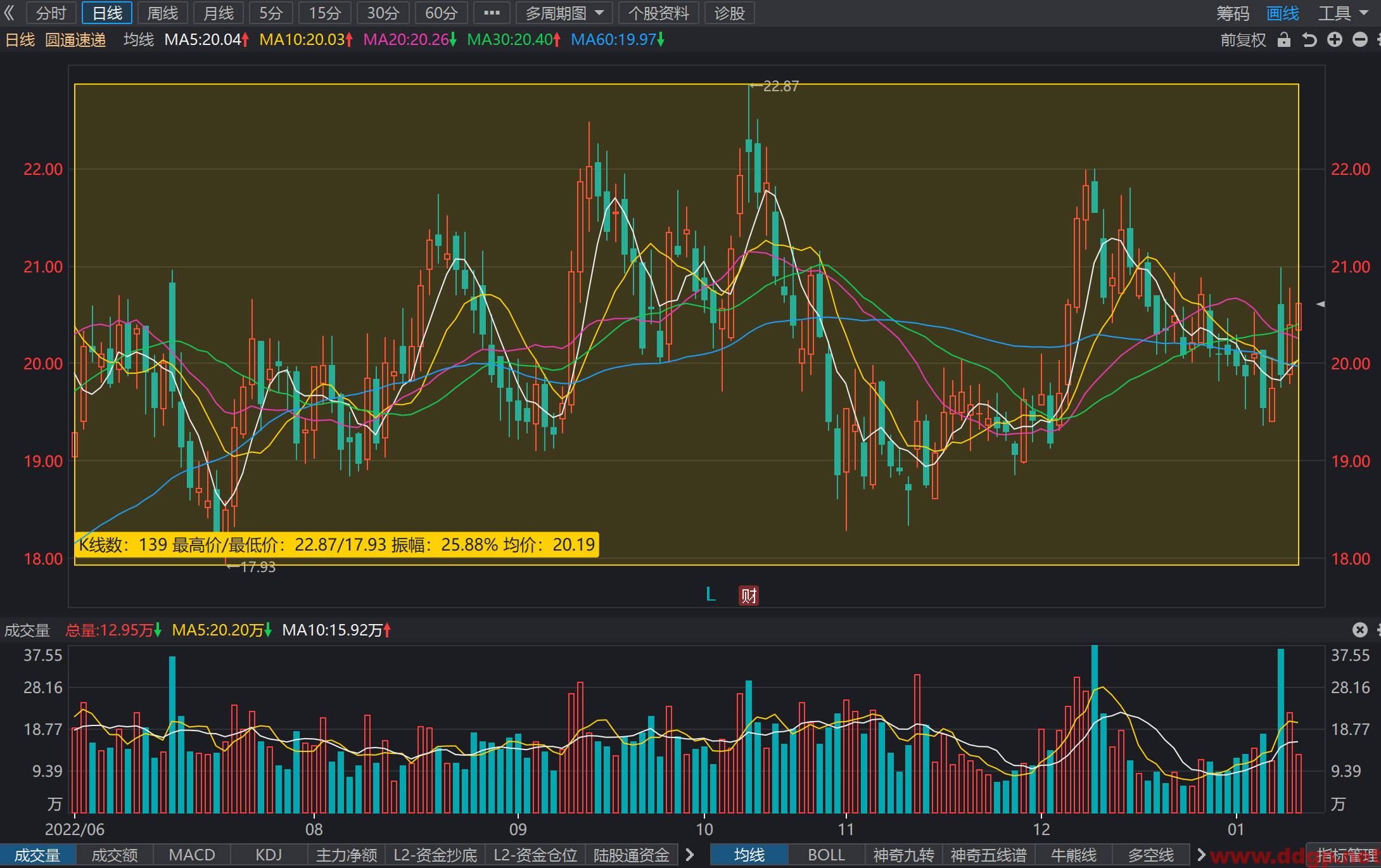Click the MA5:20.04 value
This screenshot has width=1381, height=868.
click(x=207, y=40)
